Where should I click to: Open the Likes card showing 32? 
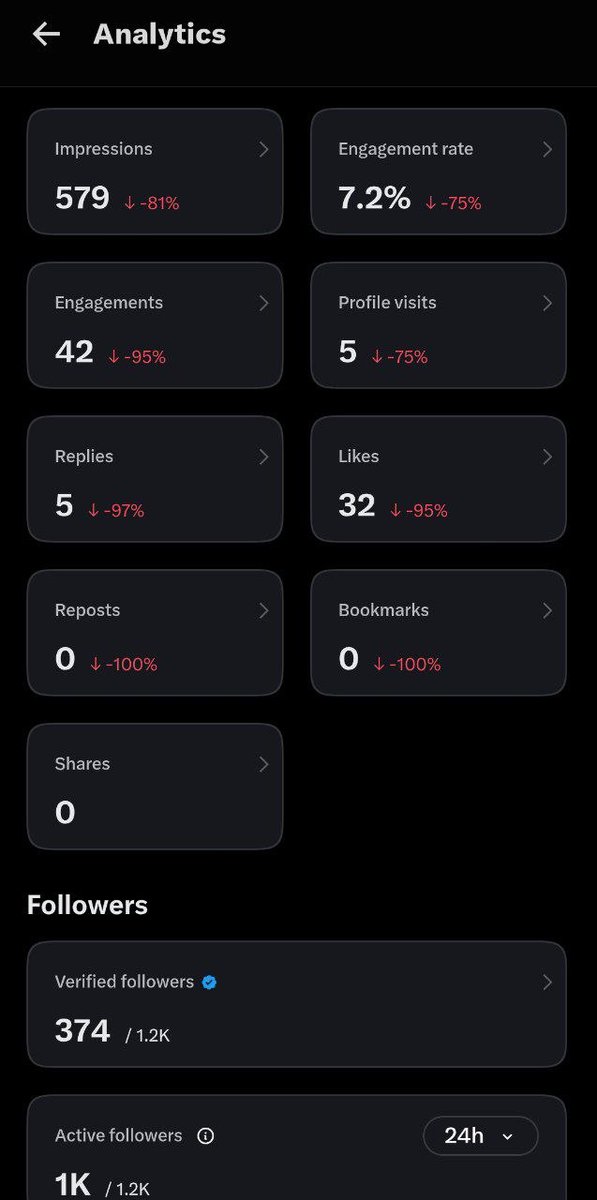tap(438, 479)
